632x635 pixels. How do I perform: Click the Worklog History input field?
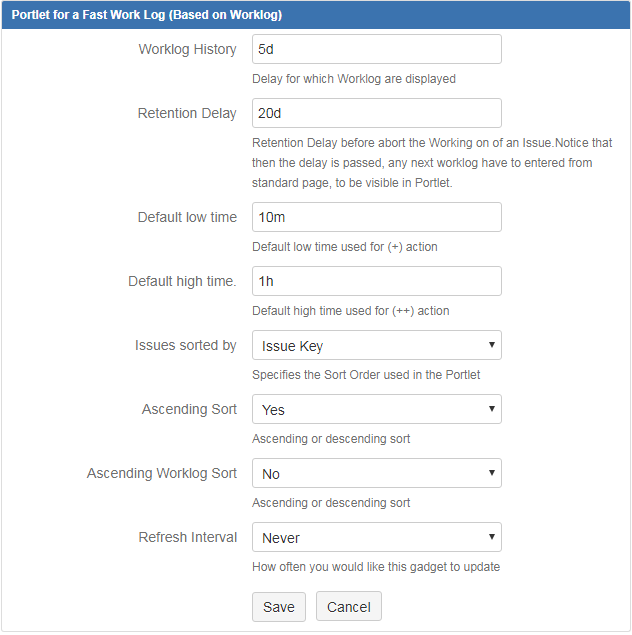[376, 49]
